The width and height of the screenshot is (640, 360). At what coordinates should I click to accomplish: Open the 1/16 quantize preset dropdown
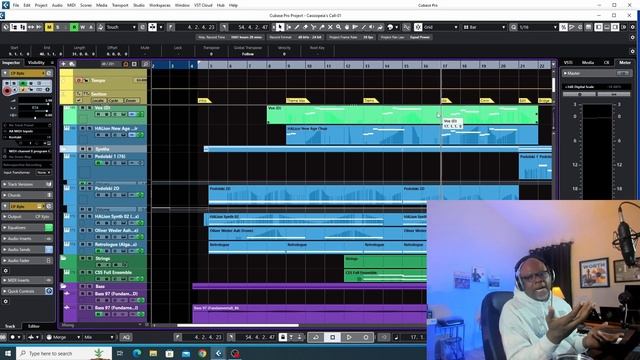click(538, 27)
